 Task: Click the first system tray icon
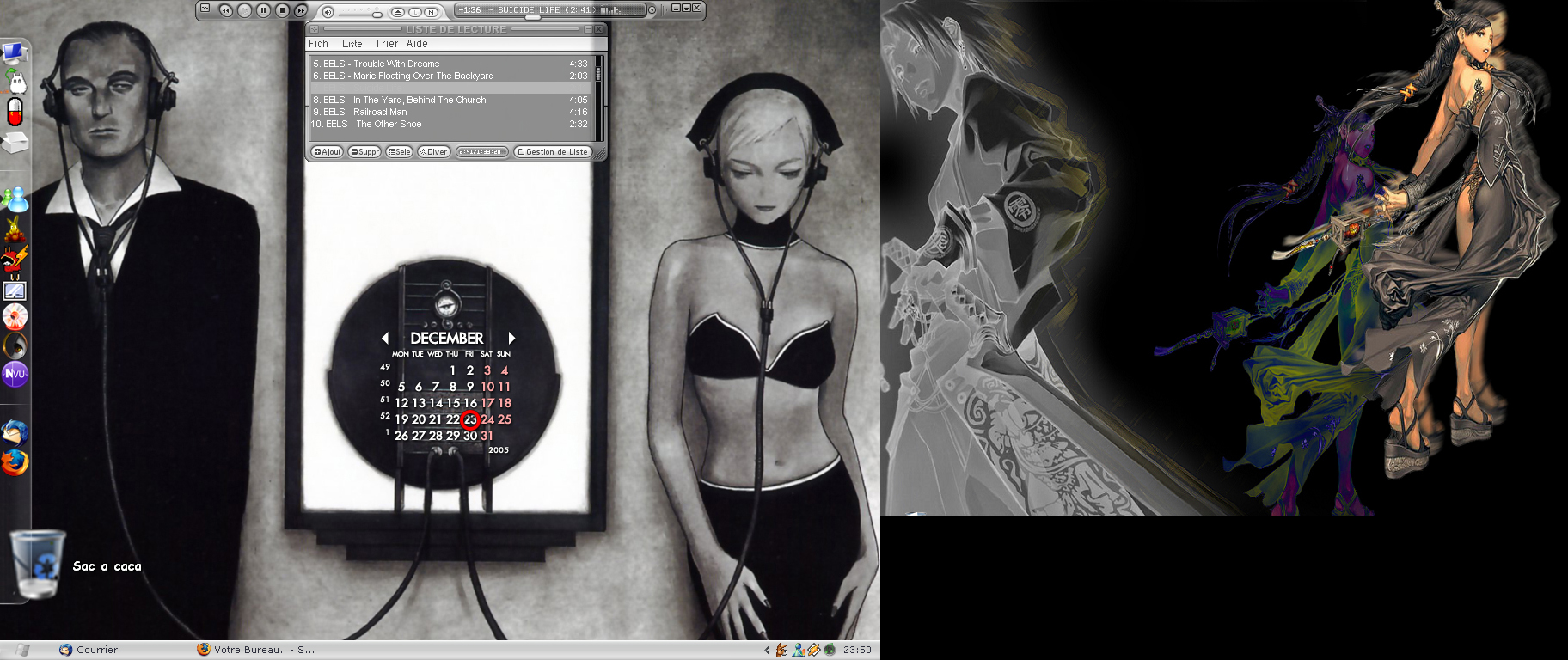tap(781, 650)
